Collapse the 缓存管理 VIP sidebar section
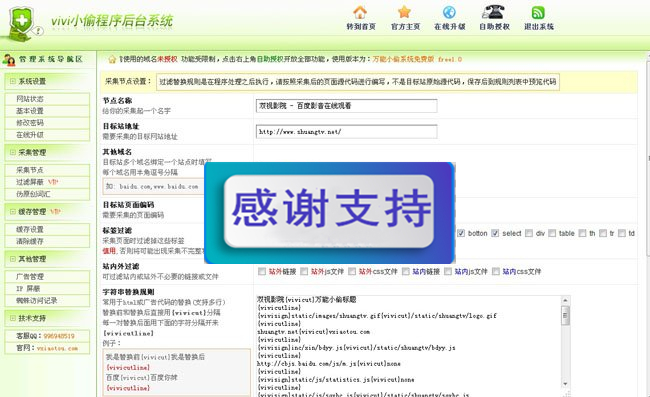This screenshot has height=397, width=650. click(x=13, y=212)
